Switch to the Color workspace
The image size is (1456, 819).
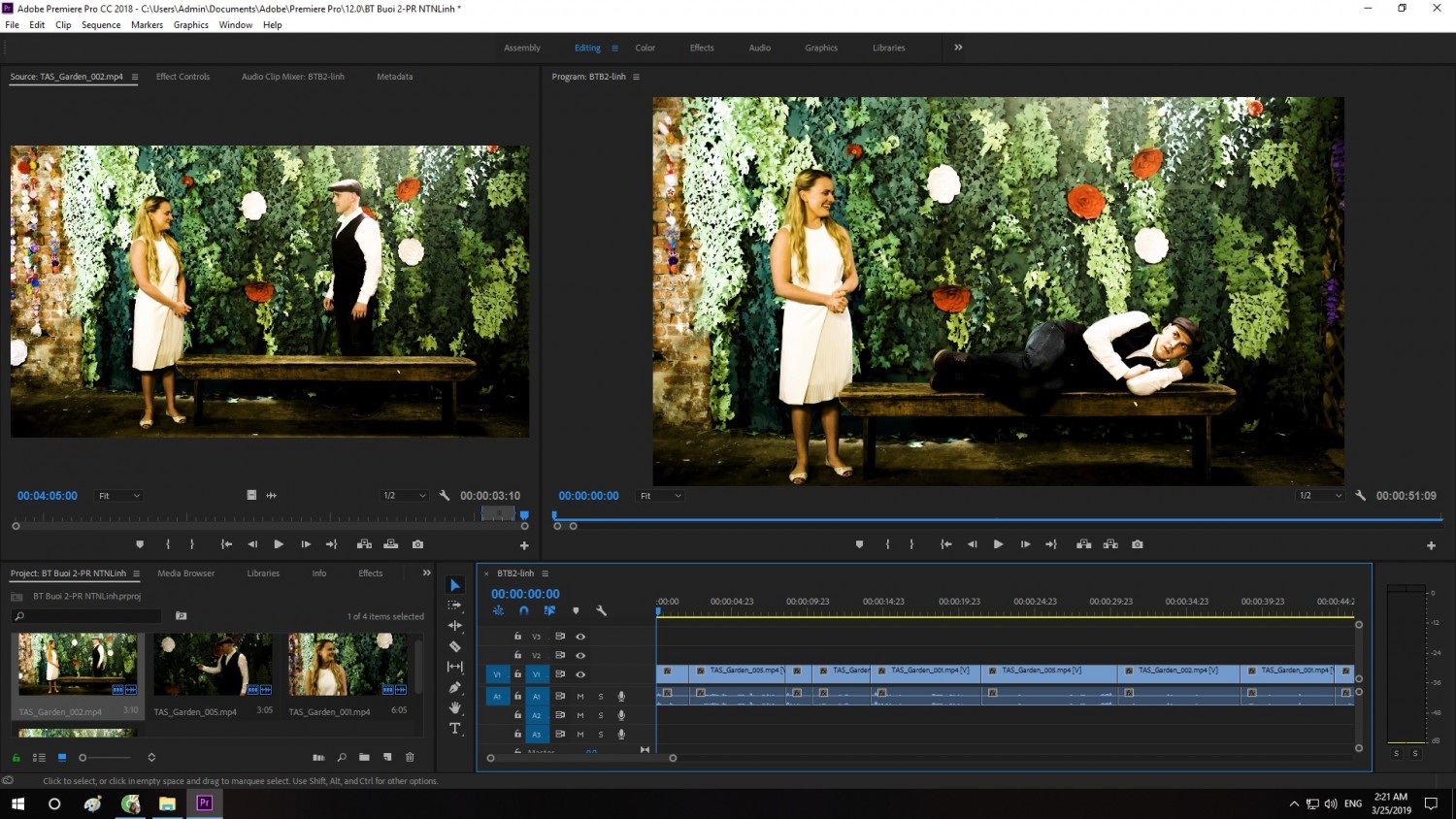pyautogui.click(x=645, y=48)
